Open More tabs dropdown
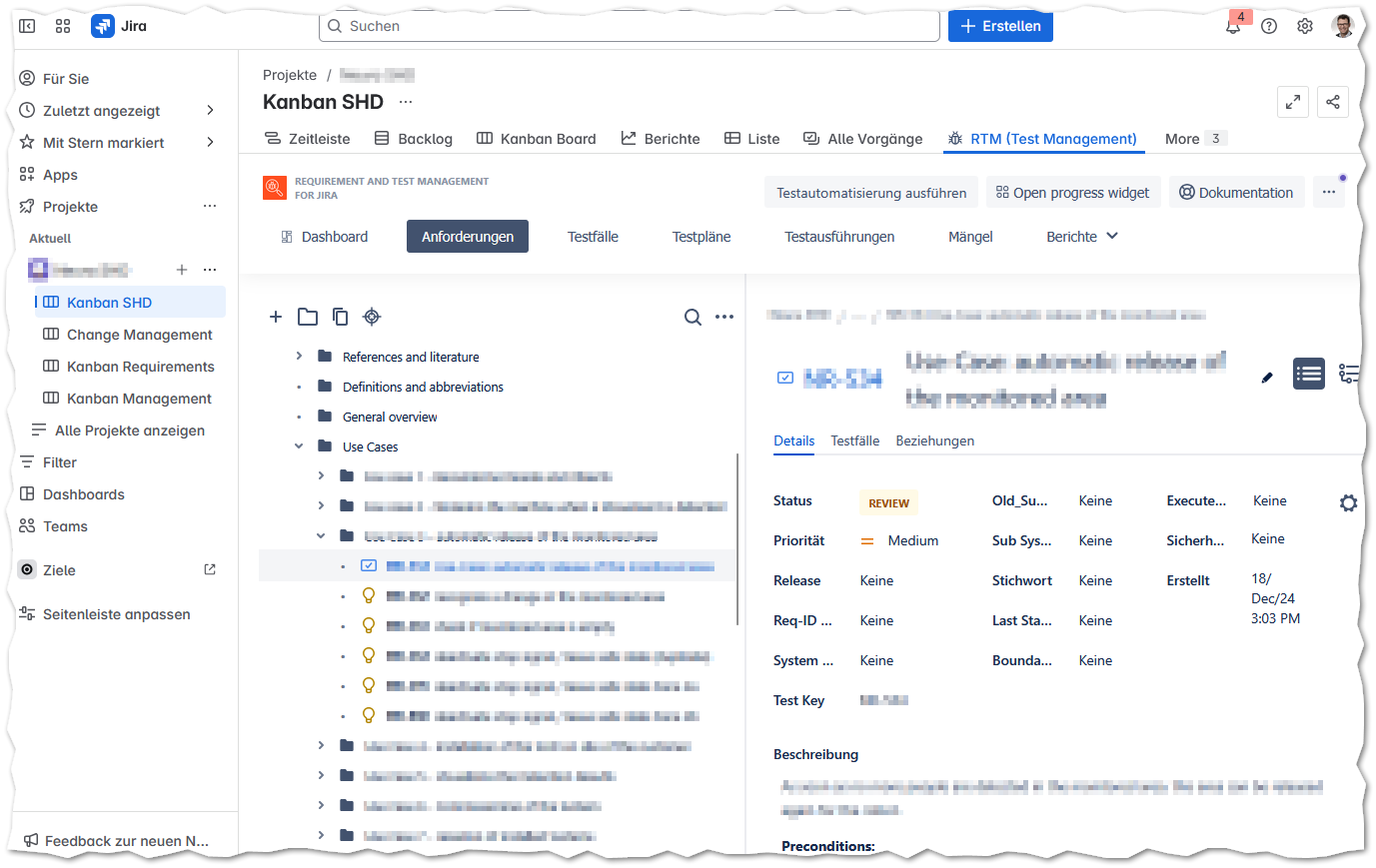Image resolution: width=1376 pixels, height=868 pixels. [x=1195, y=139]
